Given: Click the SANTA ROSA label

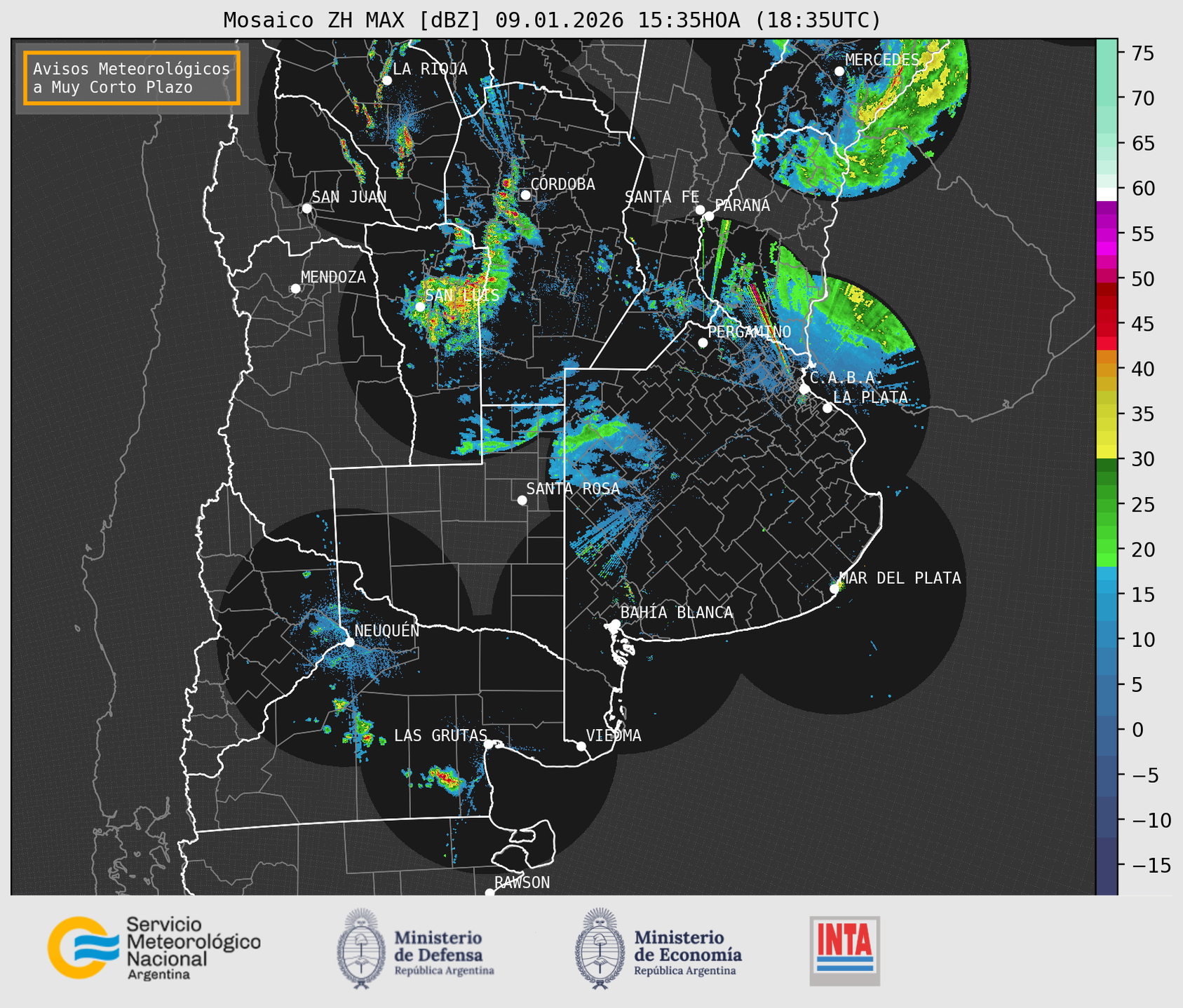Looking at the screenshot, I should pyautogui.click(x=573, y=489).
